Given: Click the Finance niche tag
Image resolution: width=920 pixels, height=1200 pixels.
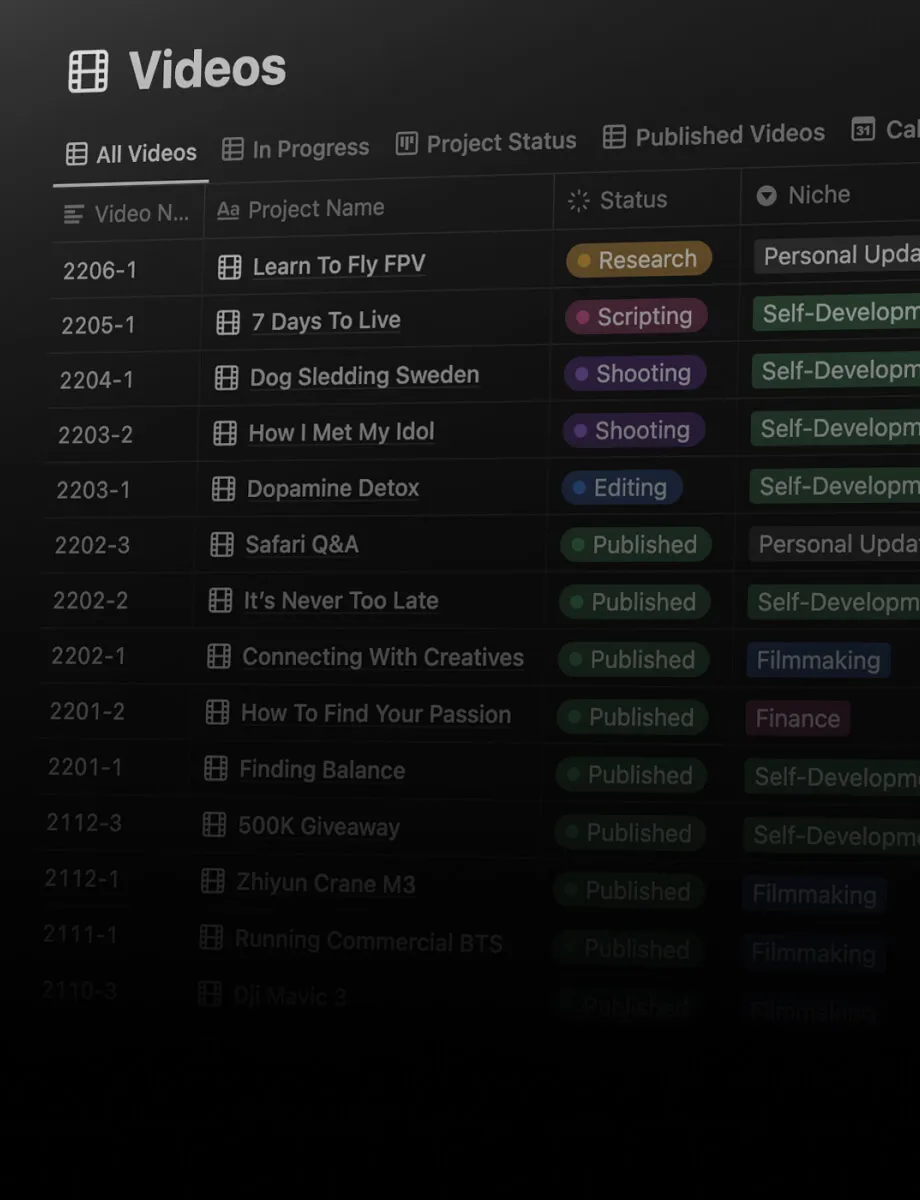Looking at the screenshot, I should (x=798, y=718).
